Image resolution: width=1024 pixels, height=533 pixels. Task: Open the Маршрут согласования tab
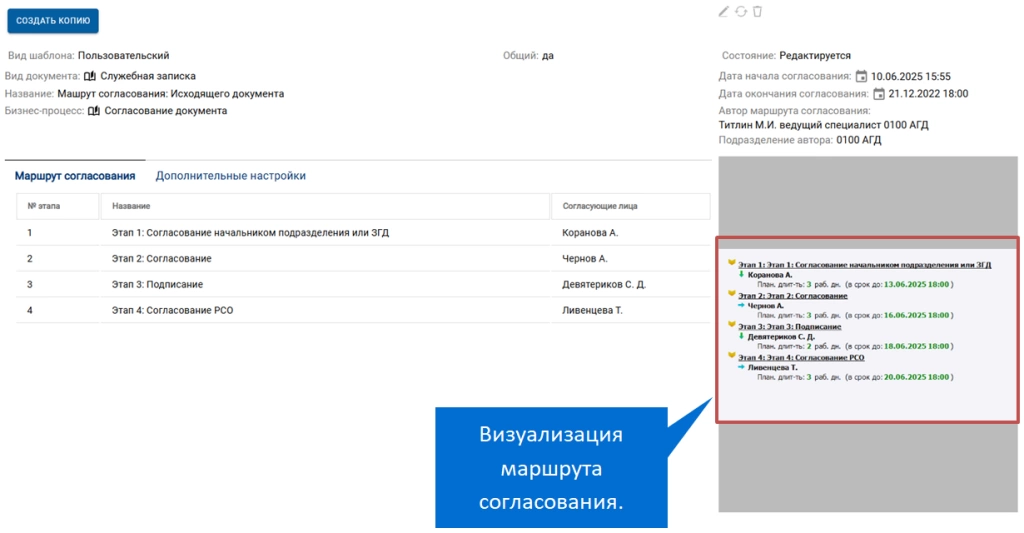tap(75, 176)
